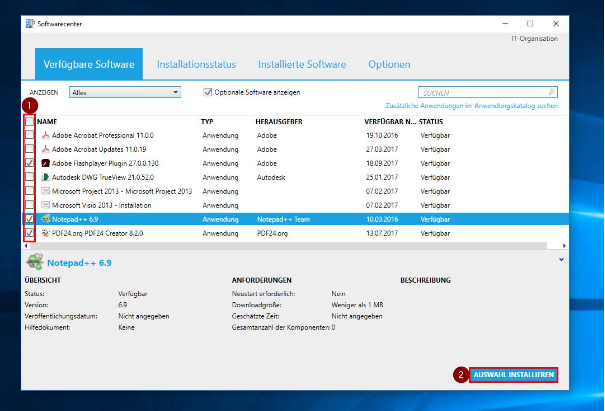Click the Notepad++ 6.9 details title
Image resolution: width=605 pixels, height=411 pixels.
point(79,263)
